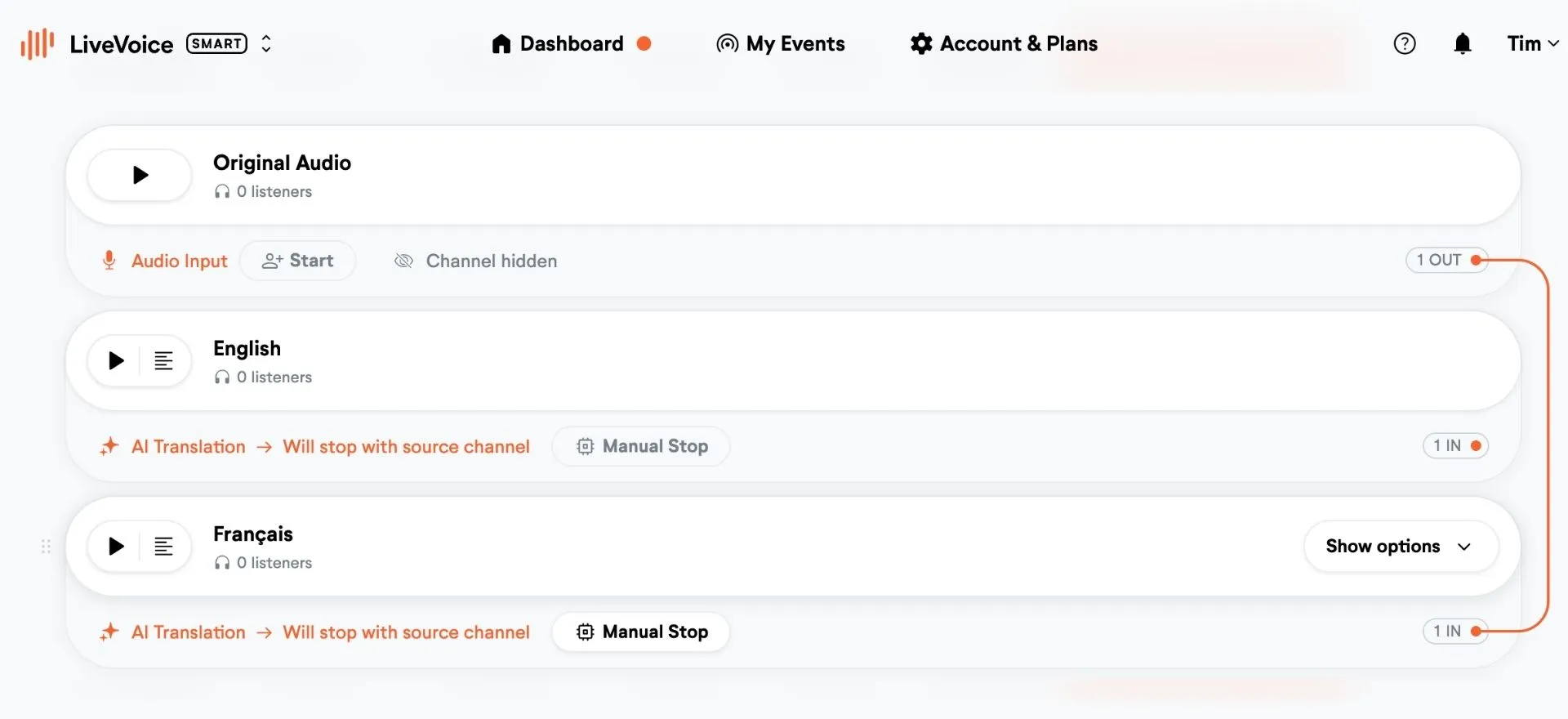Open Account & Plans tab

click(x=1004, y=44)
